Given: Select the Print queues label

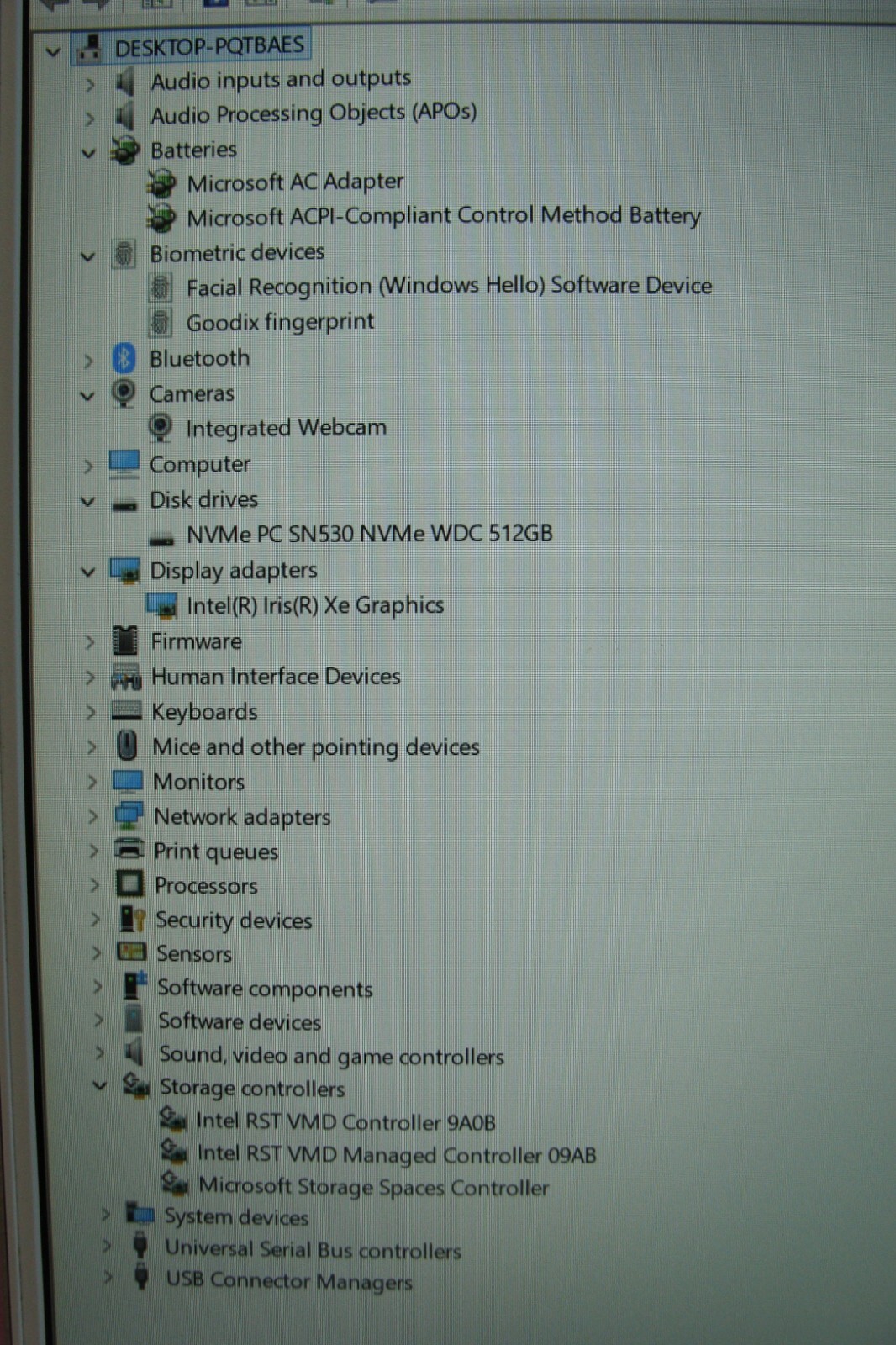Looking at the screenshot, I should click(215, 852).
